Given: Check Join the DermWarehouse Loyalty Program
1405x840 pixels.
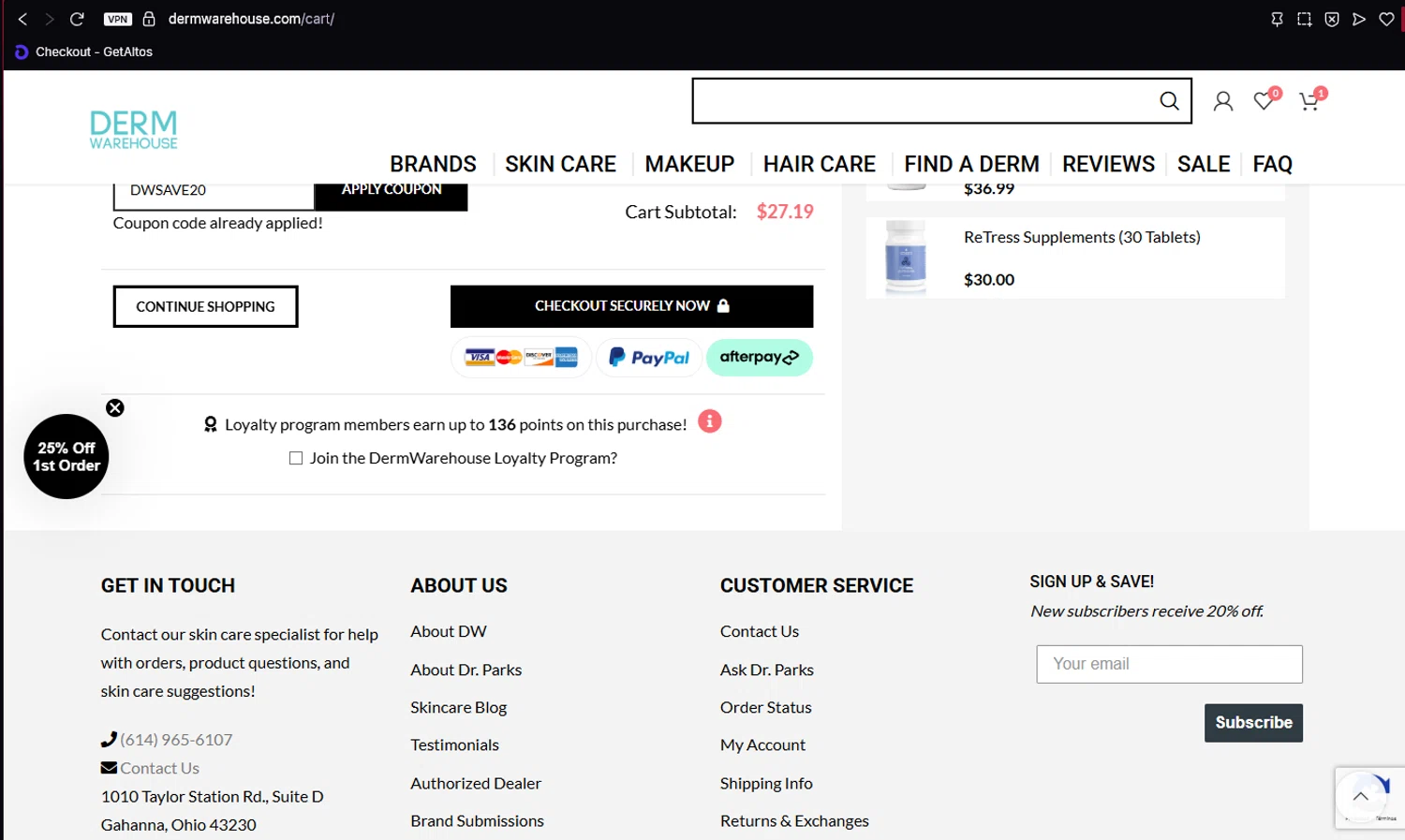Looking at the screenshot, I should click(x=296, y=458).
